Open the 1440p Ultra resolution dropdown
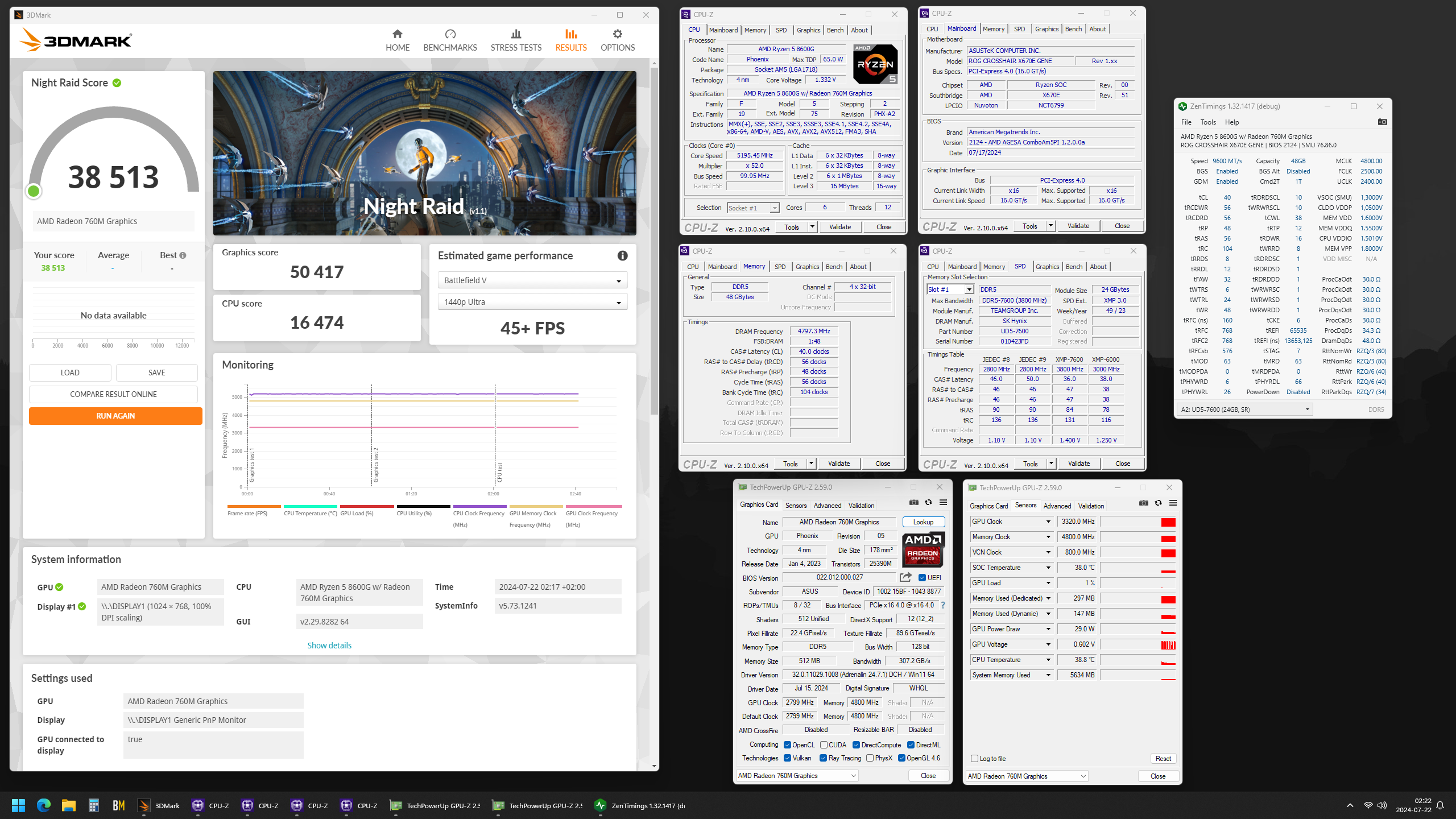The width and height of the screenshot is (1456, 819). (532, 302)
